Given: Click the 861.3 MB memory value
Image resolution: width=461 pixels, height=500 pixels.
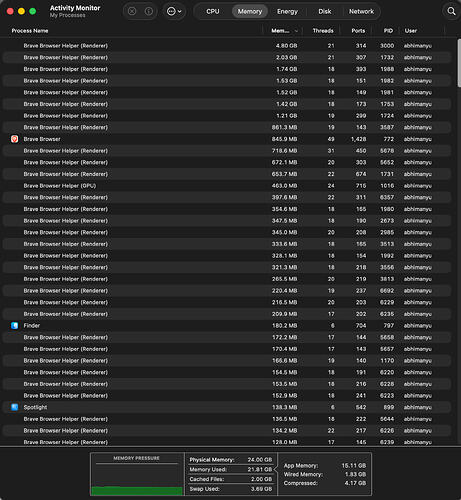Looking at the screenshot, I should point(284,127).
